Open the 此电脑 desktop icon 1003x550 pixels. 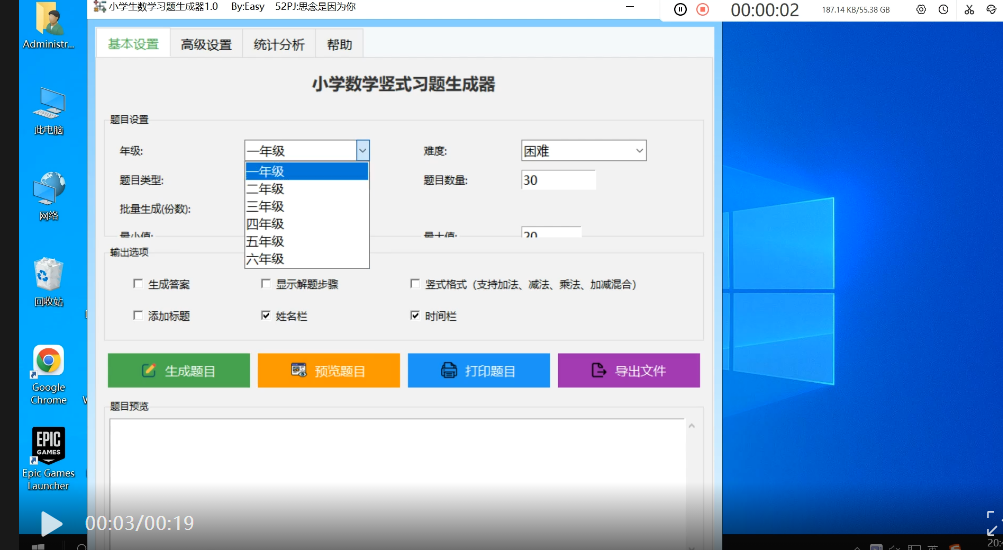coord(49,110)
